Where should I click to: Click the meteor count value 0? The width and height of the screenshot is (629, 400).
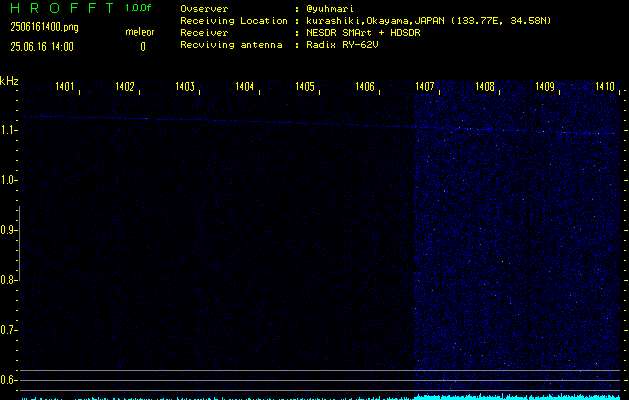[x=143, y=47]
